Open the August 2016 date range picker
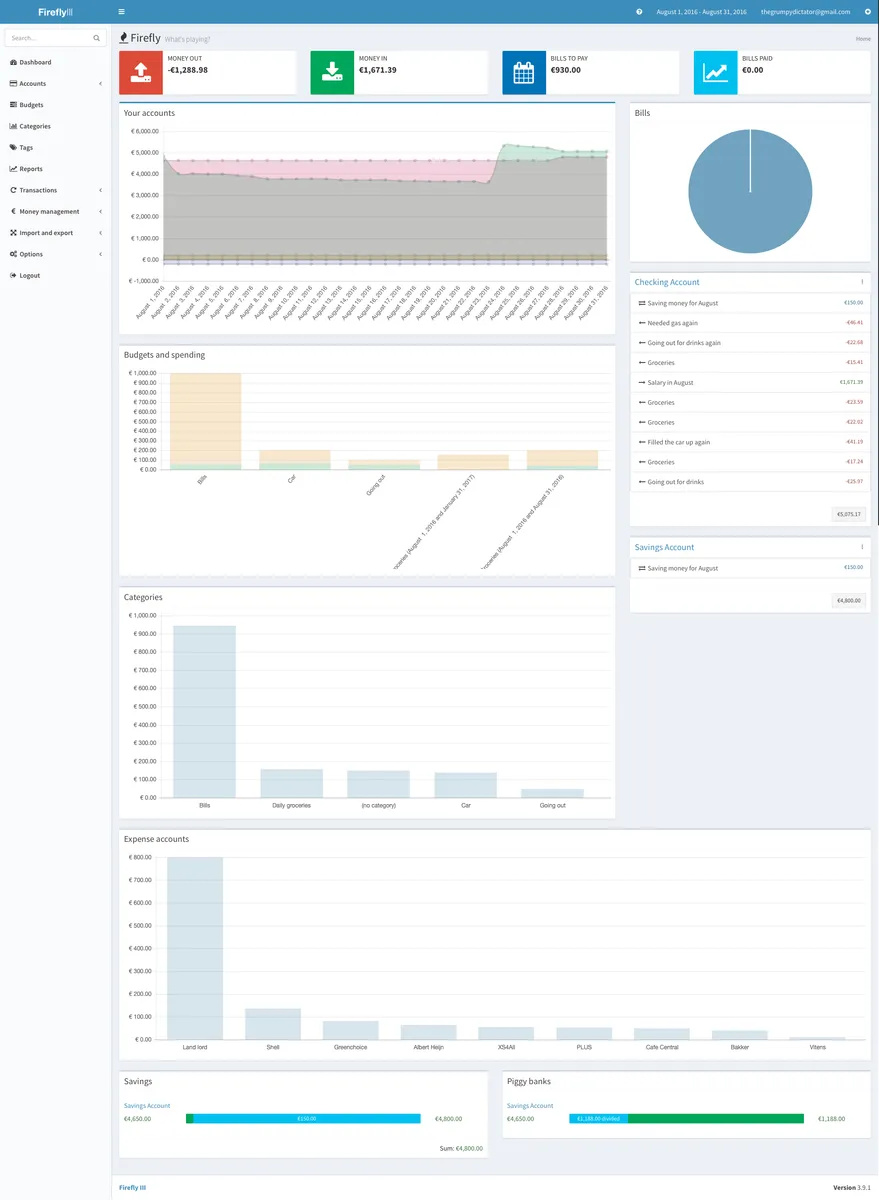Viewport: 879px width, 1200px height. pyautogui.click(x=701, y=12)
